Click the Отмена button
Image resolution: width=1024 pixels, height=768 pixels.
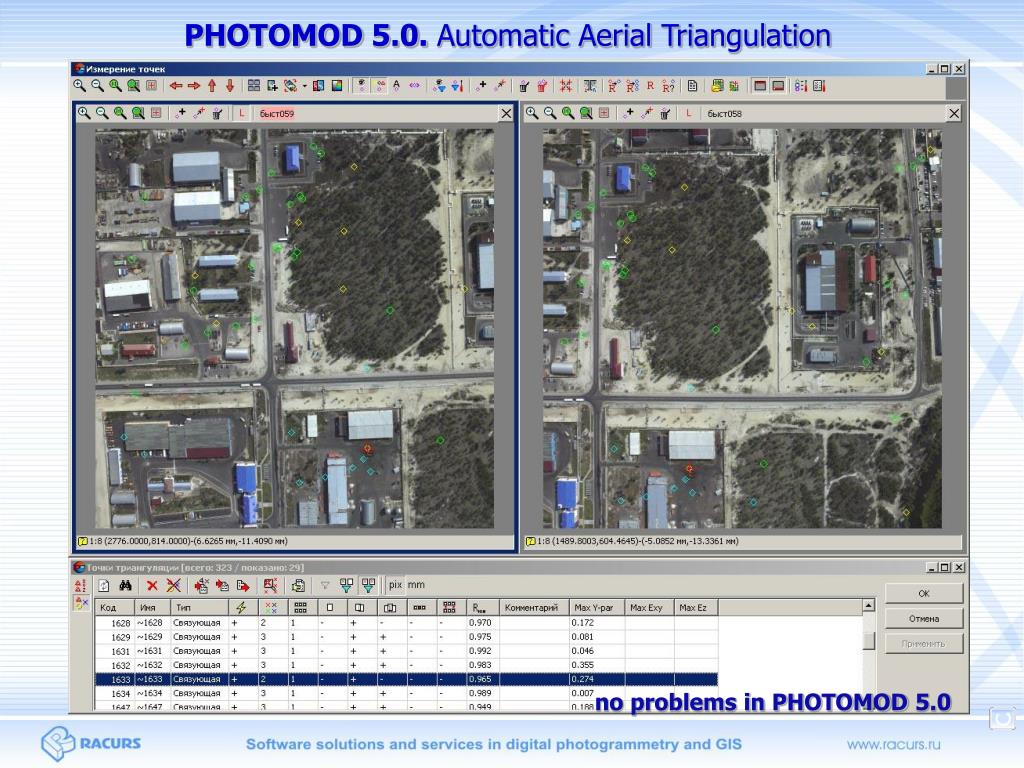[x=923, y=618]
